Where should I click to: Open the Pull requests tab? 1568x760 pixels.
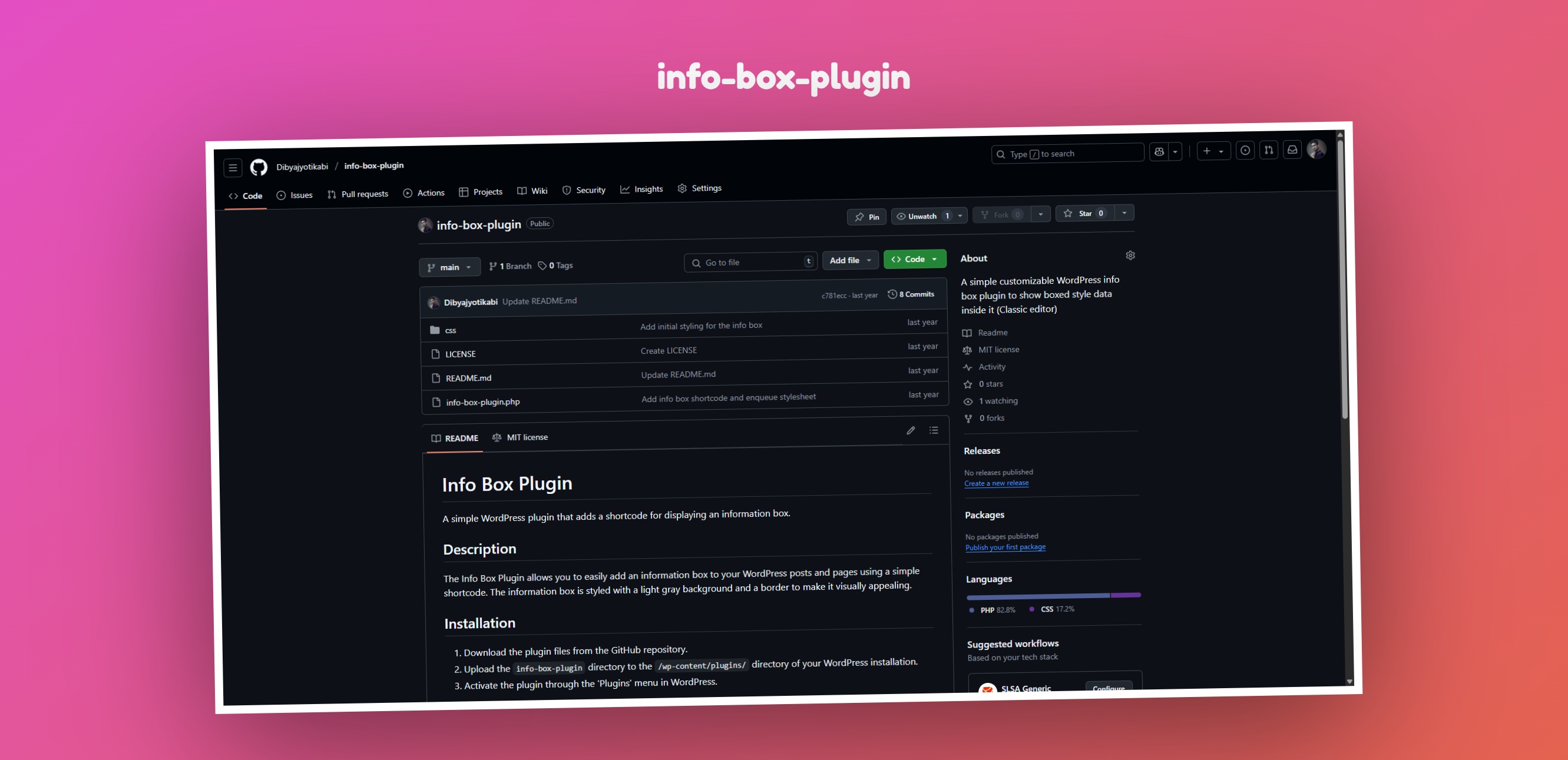pos(358,194)
